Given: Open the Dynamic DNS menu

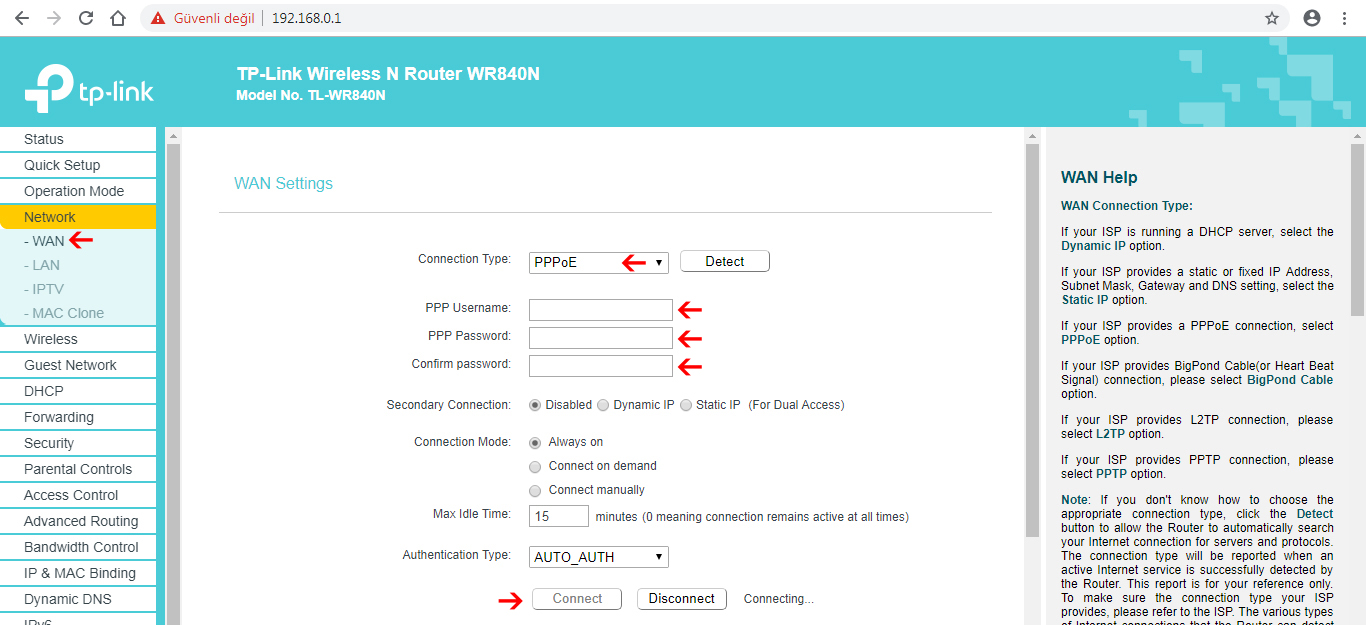Looking at the screenshot, I should pos(78,599).
